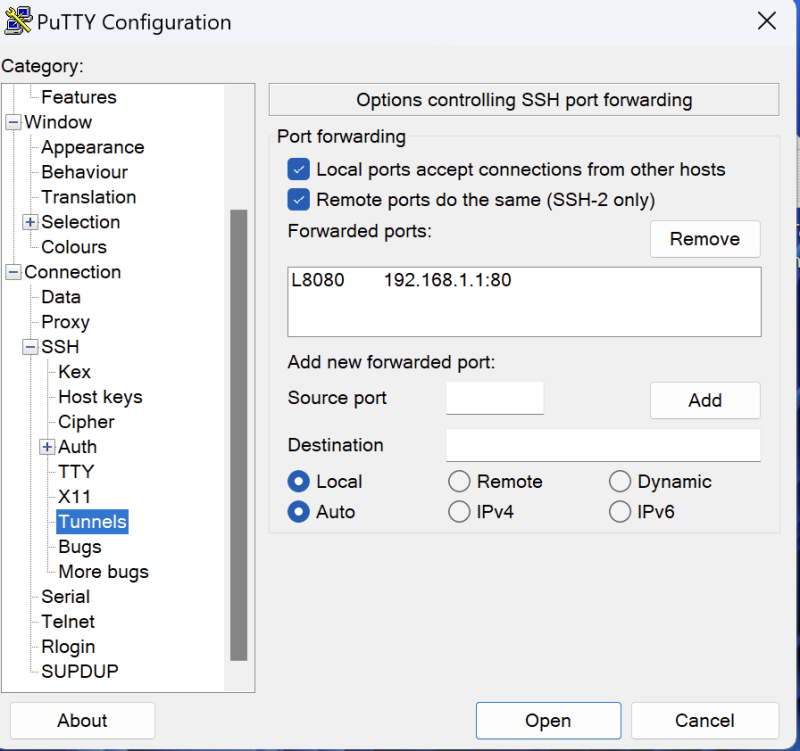Select the Remote radio button

[x=459, y=482]
